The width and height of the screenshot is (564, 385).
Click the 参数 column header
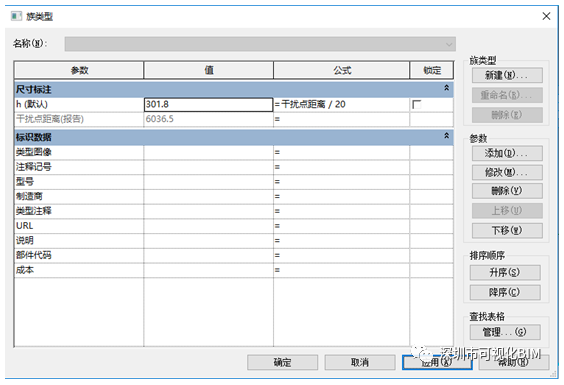79,70
